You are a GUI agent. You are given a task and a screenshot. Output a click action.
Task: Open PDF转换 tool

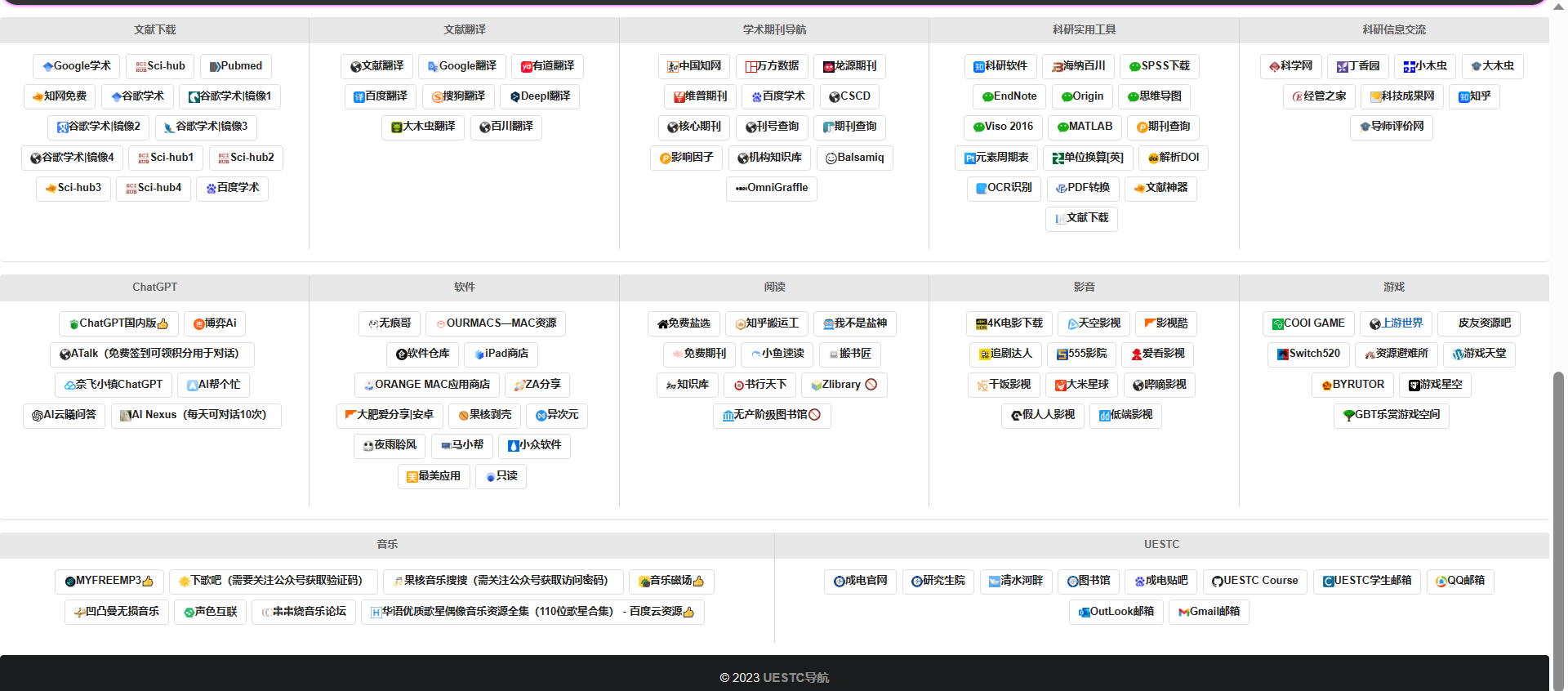pos(1083,188)
